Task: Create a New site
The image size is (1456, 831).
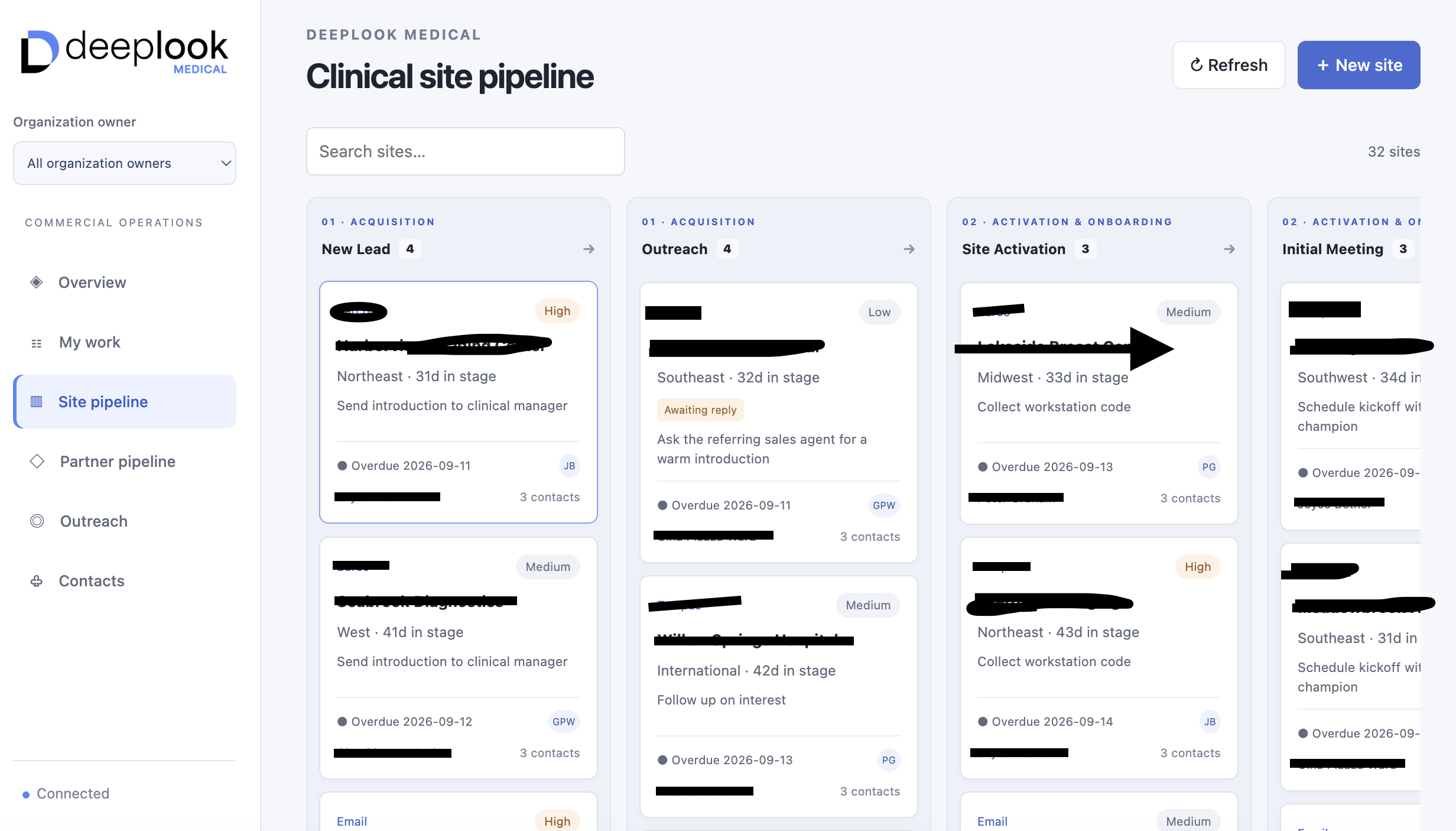Action: pyautogui.click(x=1358, y=65)
